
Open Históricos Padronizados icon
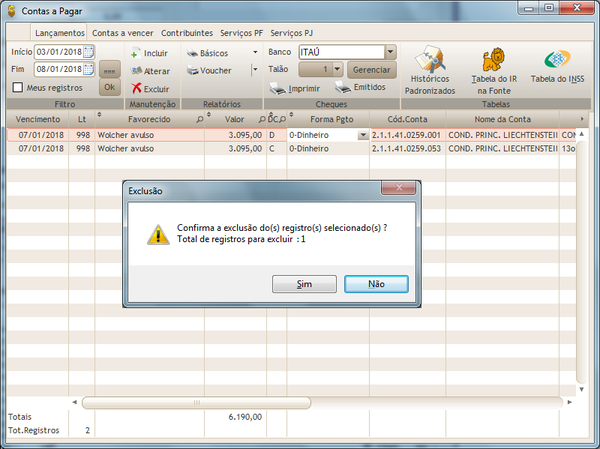[430, 59]
